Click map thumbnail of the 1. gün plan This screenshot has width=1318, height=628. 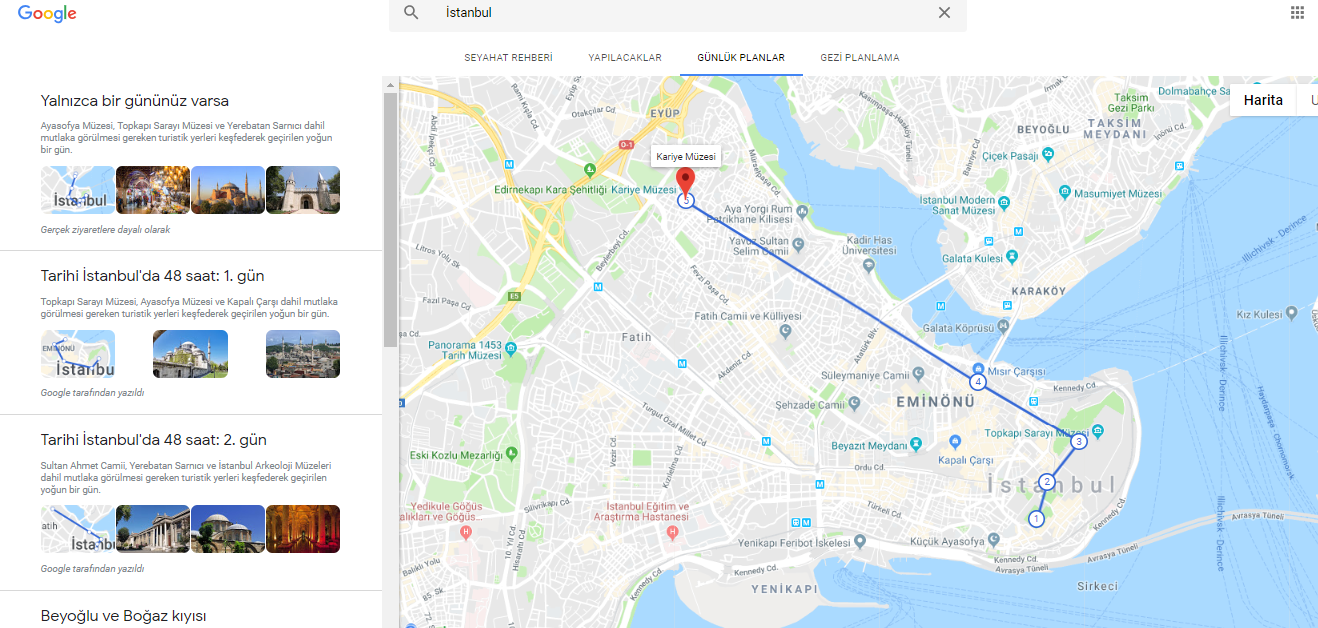[78, 354]
